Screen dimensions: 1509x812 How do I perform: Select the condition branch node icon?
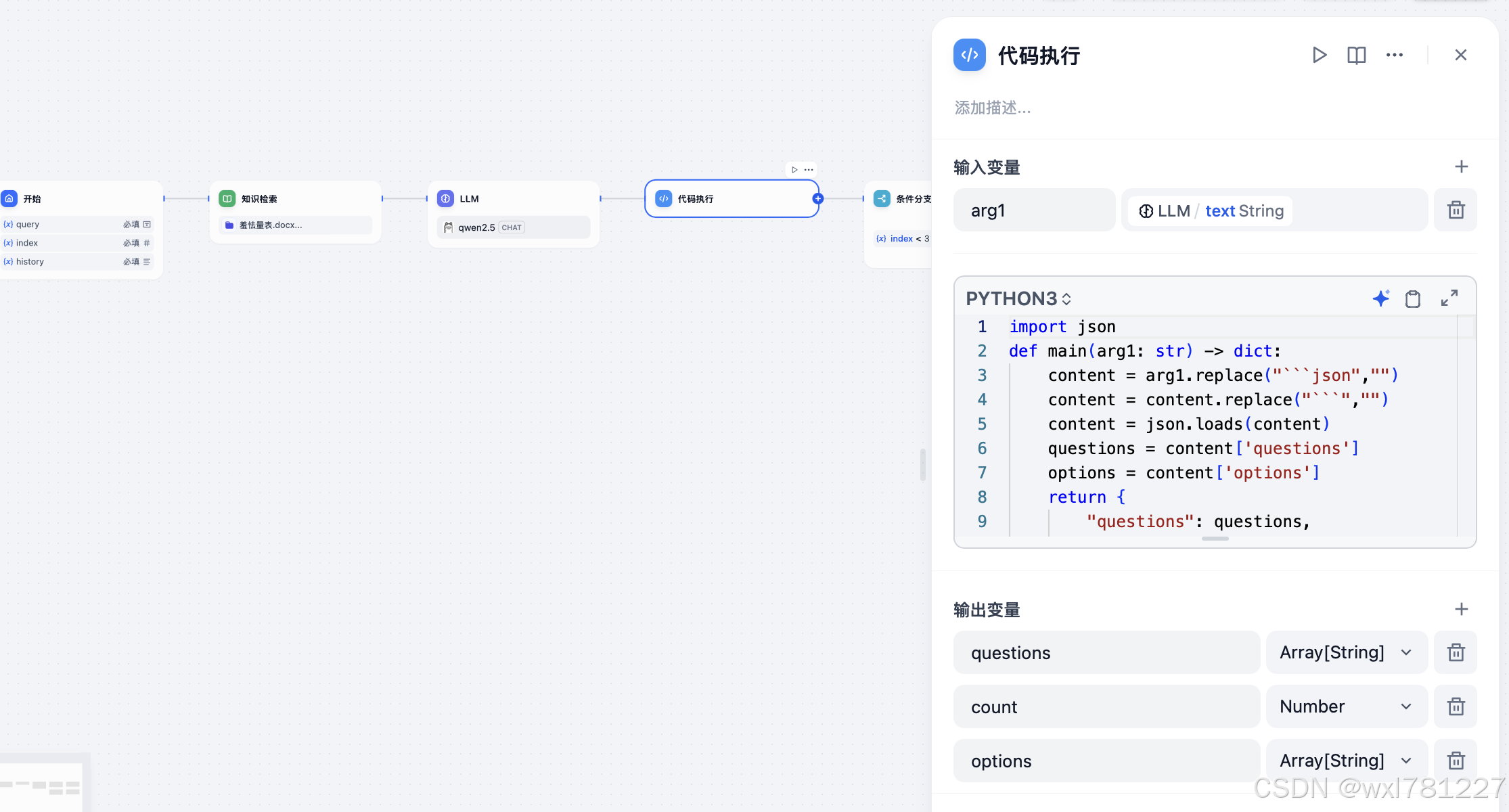click(882, 198)
